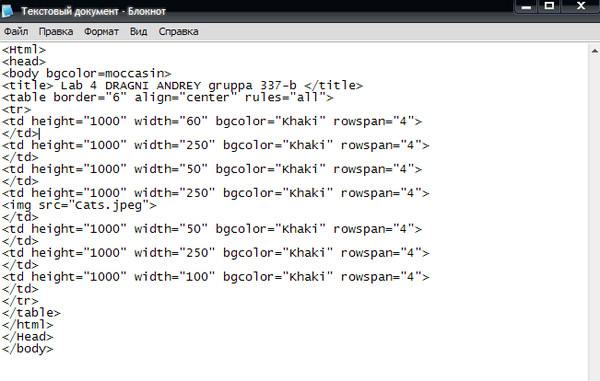600x381 pixels.
Task: Click the table border="6" line
Action: click(x=168, y=98)
